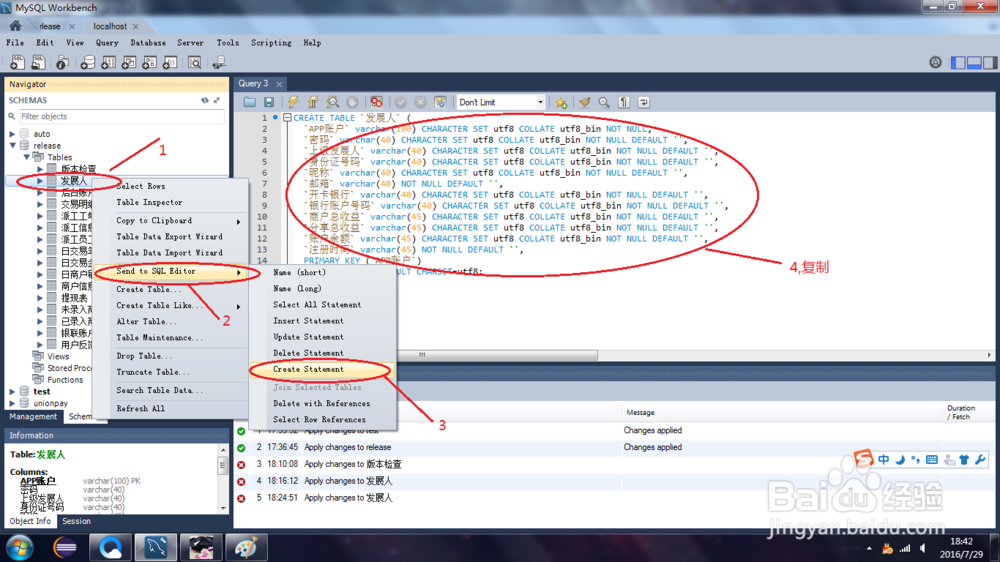Execute the query with lightning icon
The width and height of the screenshot is (1000, 562).
pos(293,102)
